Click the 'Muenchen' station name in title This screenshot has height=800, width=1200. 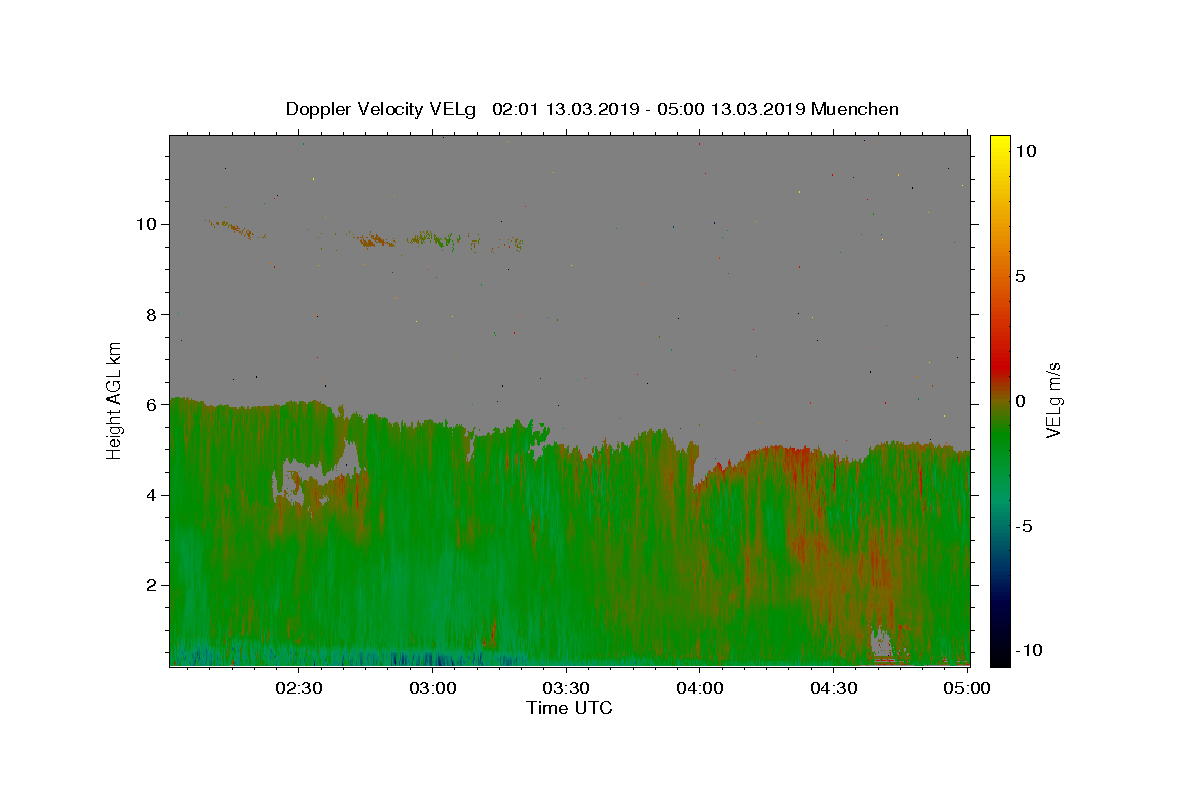855,109
